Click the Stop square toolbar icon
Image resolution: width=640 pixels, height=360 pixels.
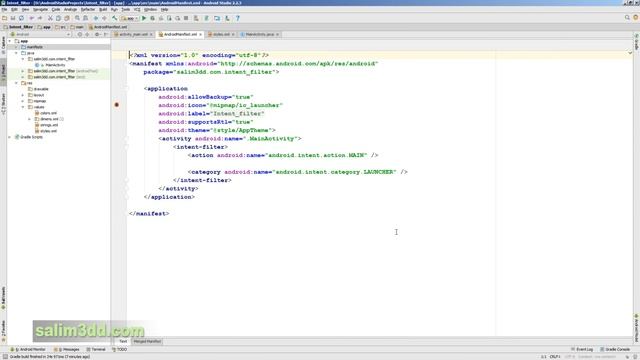coord(186,18)
